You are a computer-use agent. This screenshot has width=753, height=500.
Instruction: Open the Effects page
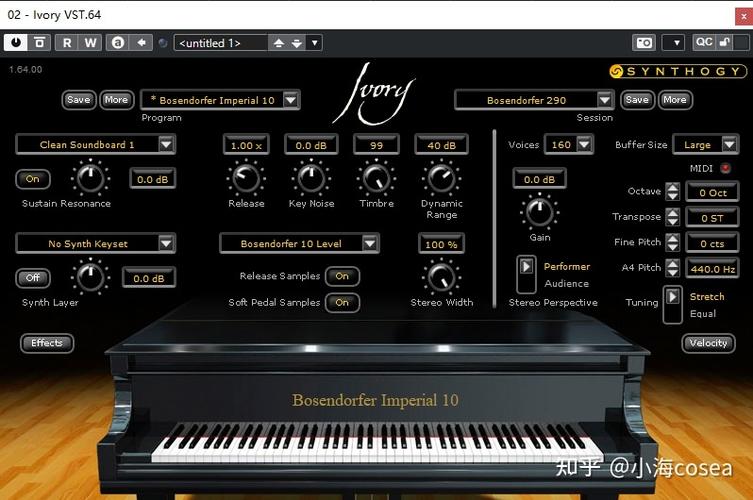point(47,343)
